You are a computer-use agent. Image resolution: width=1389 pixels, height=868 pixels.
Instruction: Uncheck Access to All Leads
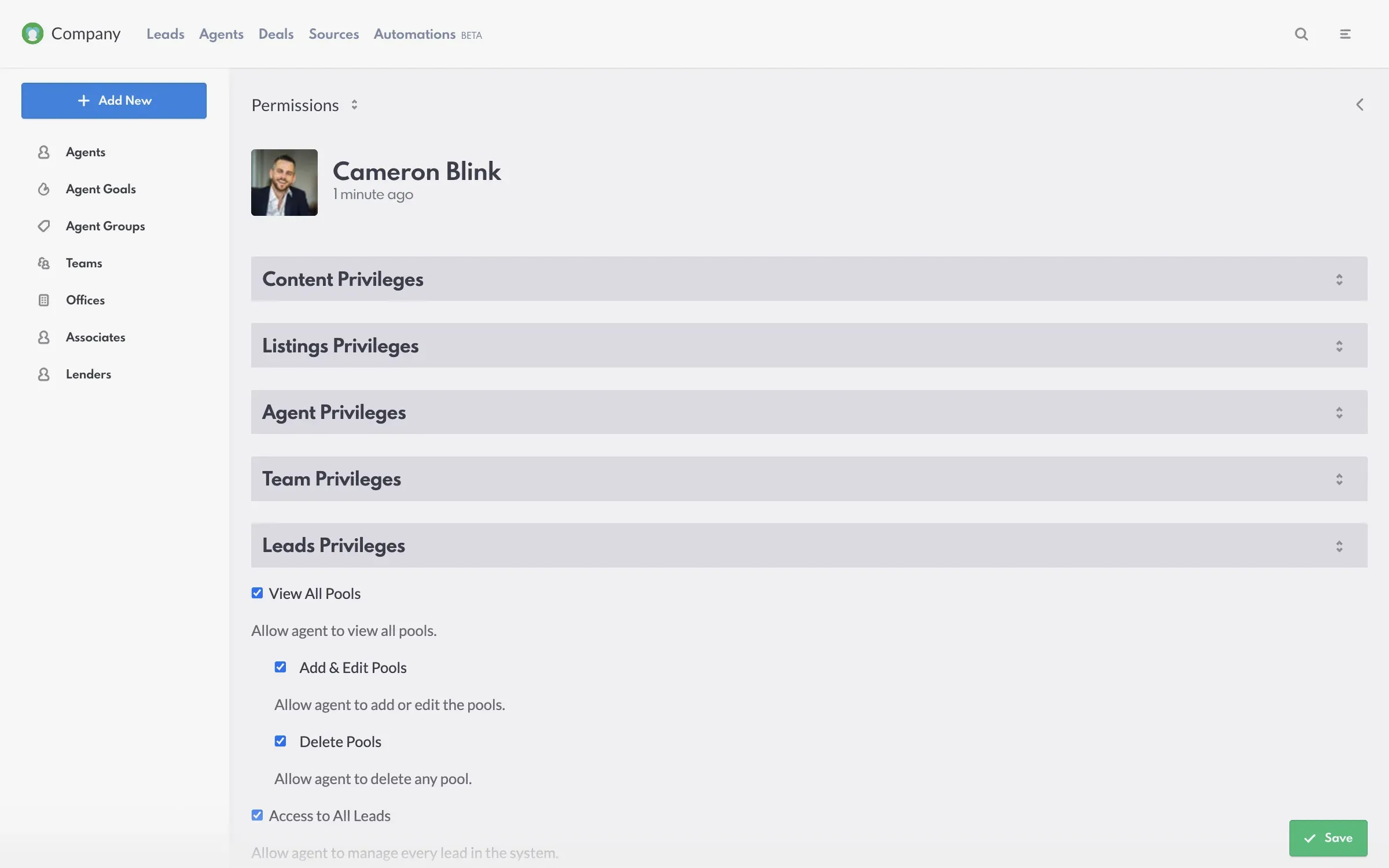coord(257,815)
